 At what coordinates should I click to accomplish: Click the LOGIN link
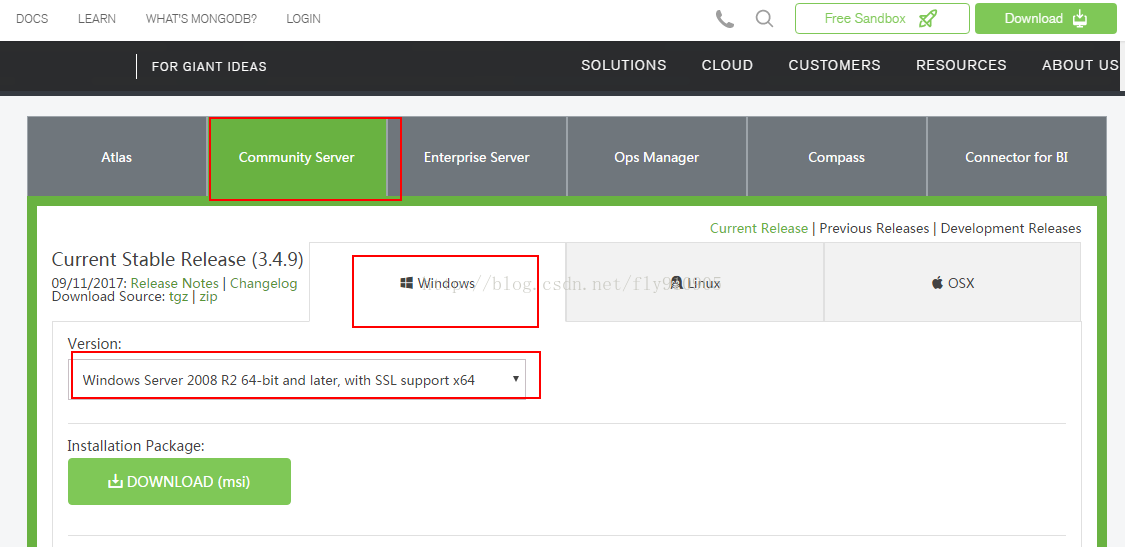(303, 19)
